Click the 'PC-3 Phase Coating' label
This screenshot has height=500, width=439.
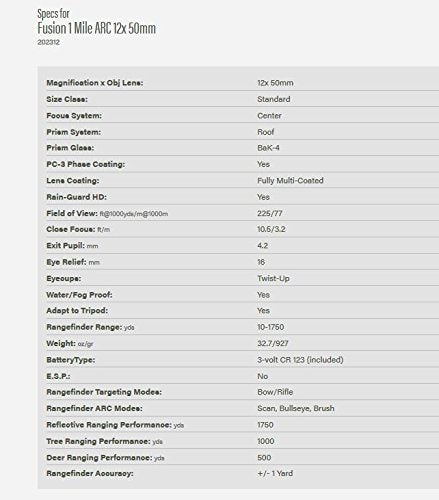(86, 164)
